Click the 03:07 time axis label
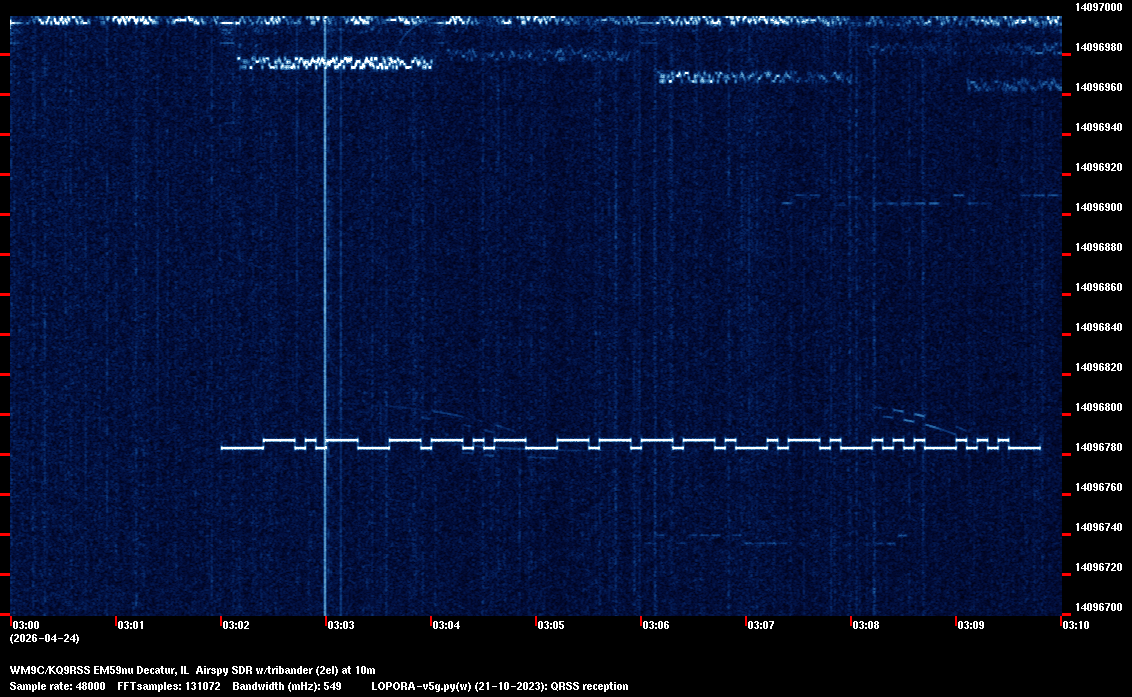Image resolution: width=1132 pixels, height=697 pixels. (x=761, y=626)
